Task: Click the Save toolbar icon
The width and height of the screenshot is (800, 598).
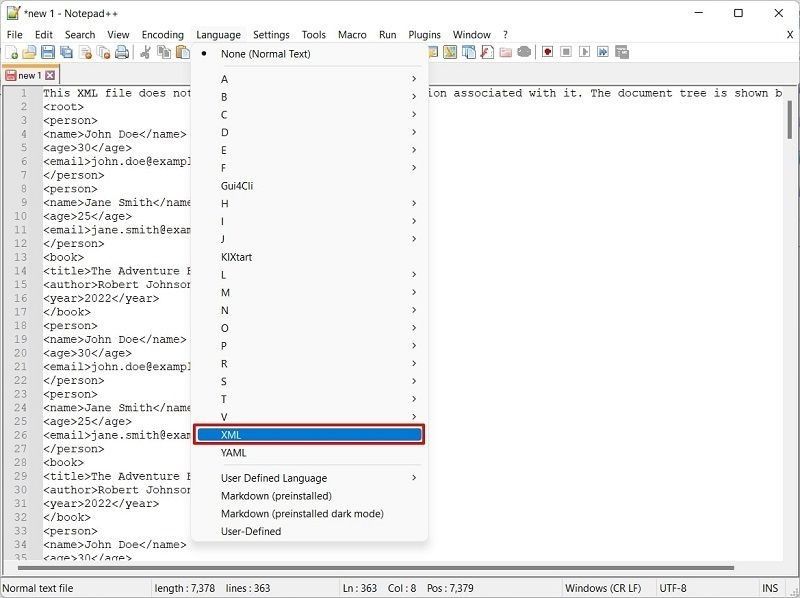Action: pyautogui.click(x=48, y=52)
